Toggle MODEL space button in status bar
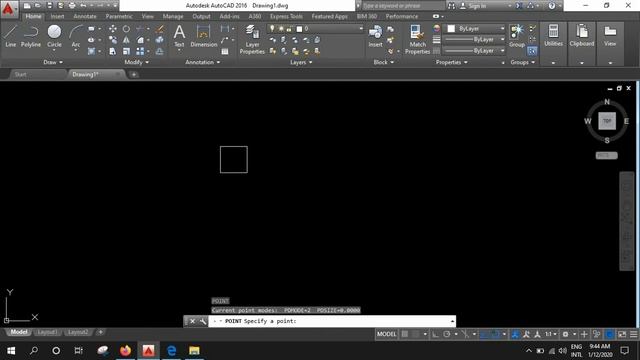640x360 pixels. [386, 334]
